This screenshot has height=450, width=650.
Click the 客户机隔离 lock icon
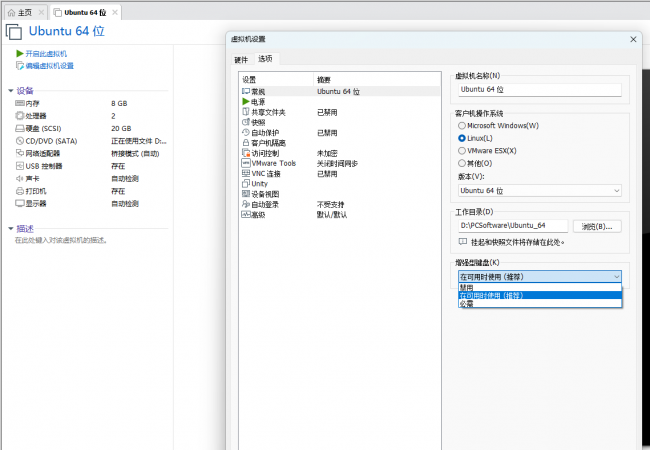246,143
